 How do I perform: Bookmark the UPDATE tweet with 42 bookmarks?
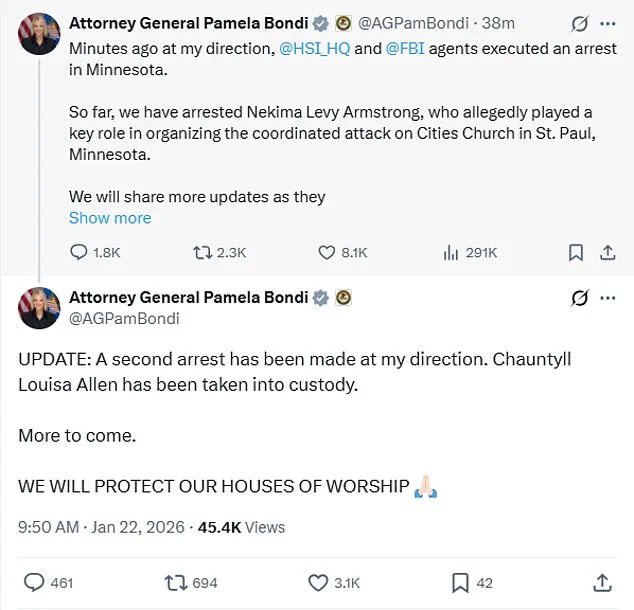pos(461,582)
